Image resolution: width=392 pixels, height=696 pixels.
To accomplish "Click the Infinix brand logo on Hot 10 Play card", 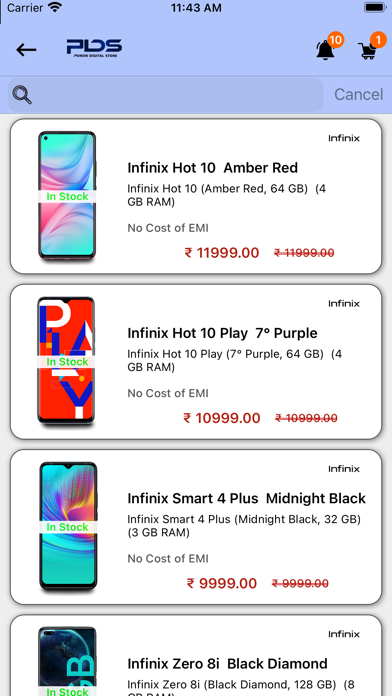I will pos(344,304).
